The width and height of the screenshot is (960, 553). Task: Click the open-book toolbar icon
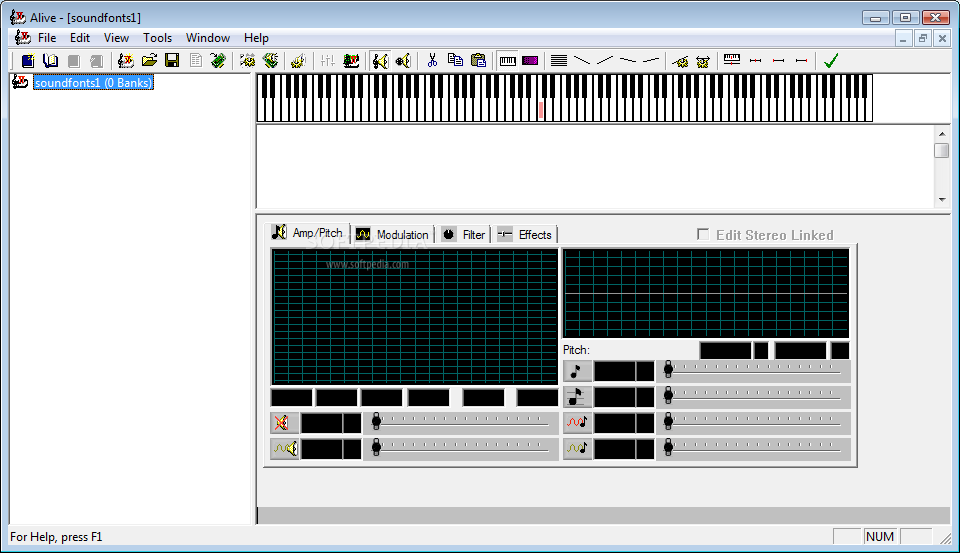point(50,61)
